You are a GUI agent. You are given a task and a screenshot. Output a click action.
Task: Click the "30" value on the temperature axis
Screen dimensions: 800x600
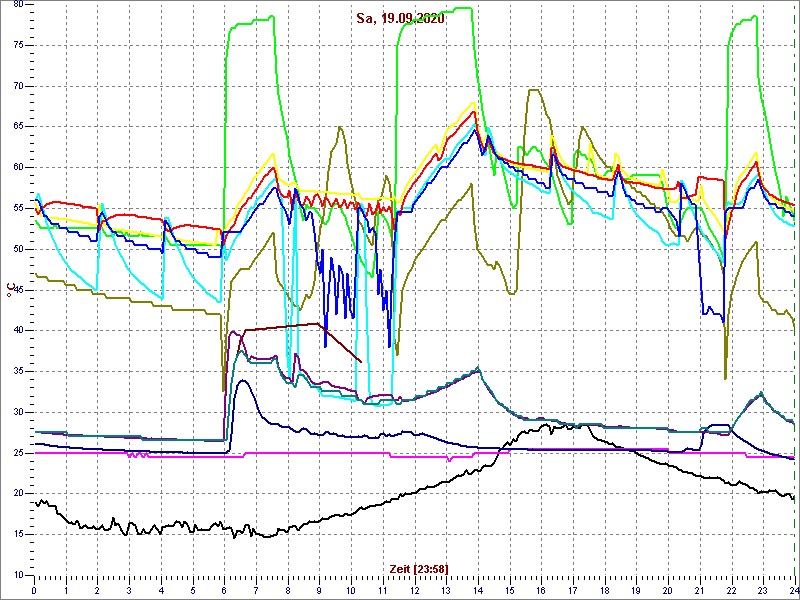[x=16, y=412]
